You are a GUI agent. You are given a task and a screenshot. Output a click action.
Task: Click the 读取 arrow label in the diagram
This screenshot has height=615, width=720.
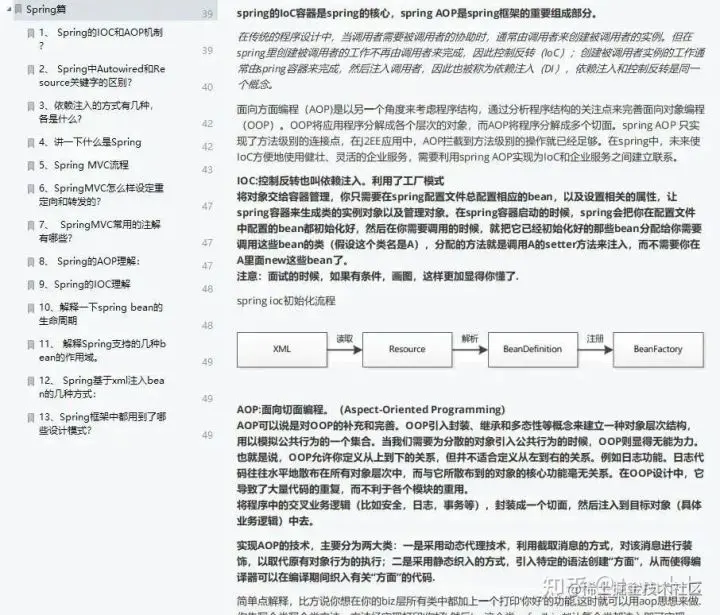pos(344,339)
